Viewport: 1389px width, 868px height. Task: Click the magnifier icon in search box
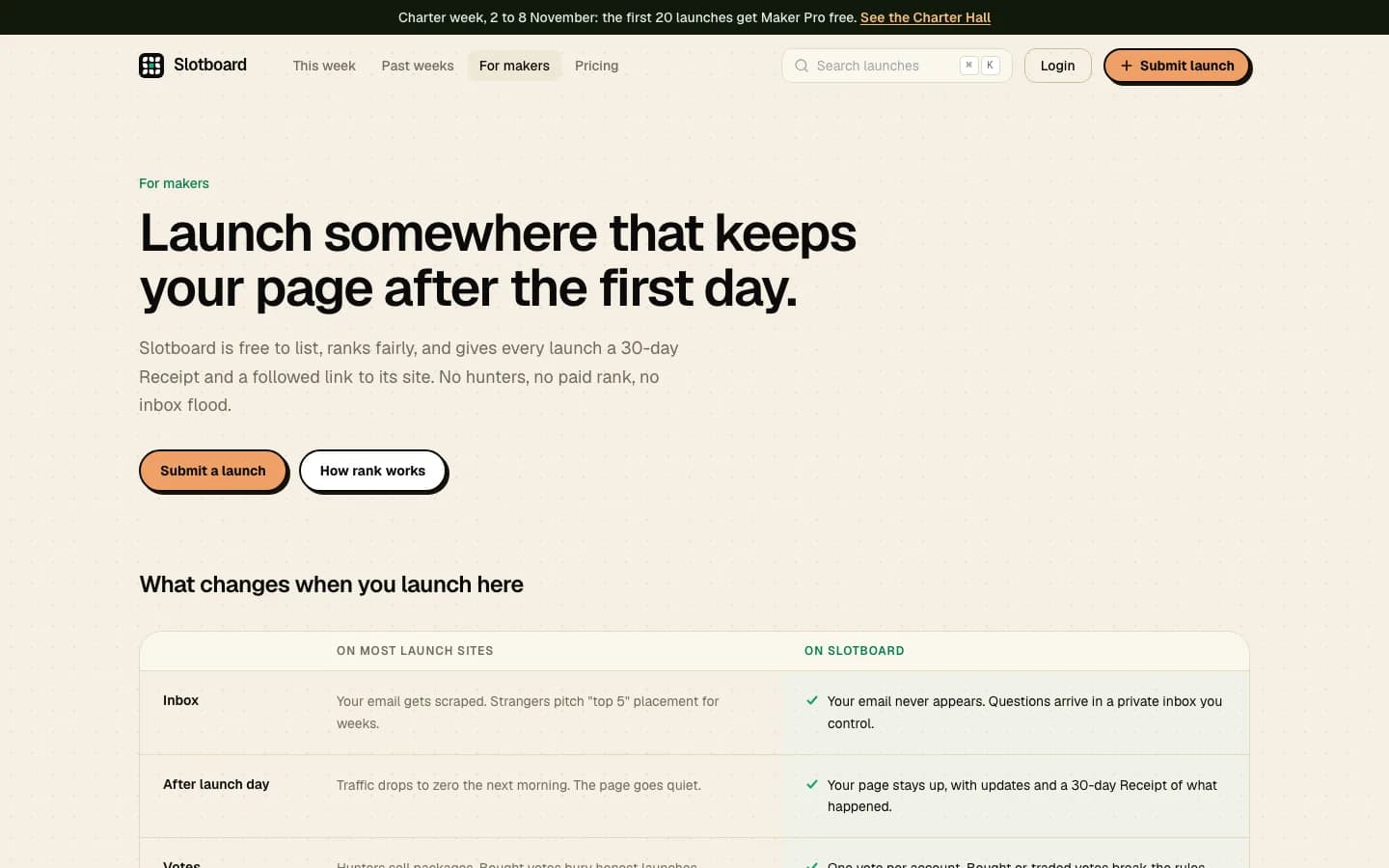802,66
